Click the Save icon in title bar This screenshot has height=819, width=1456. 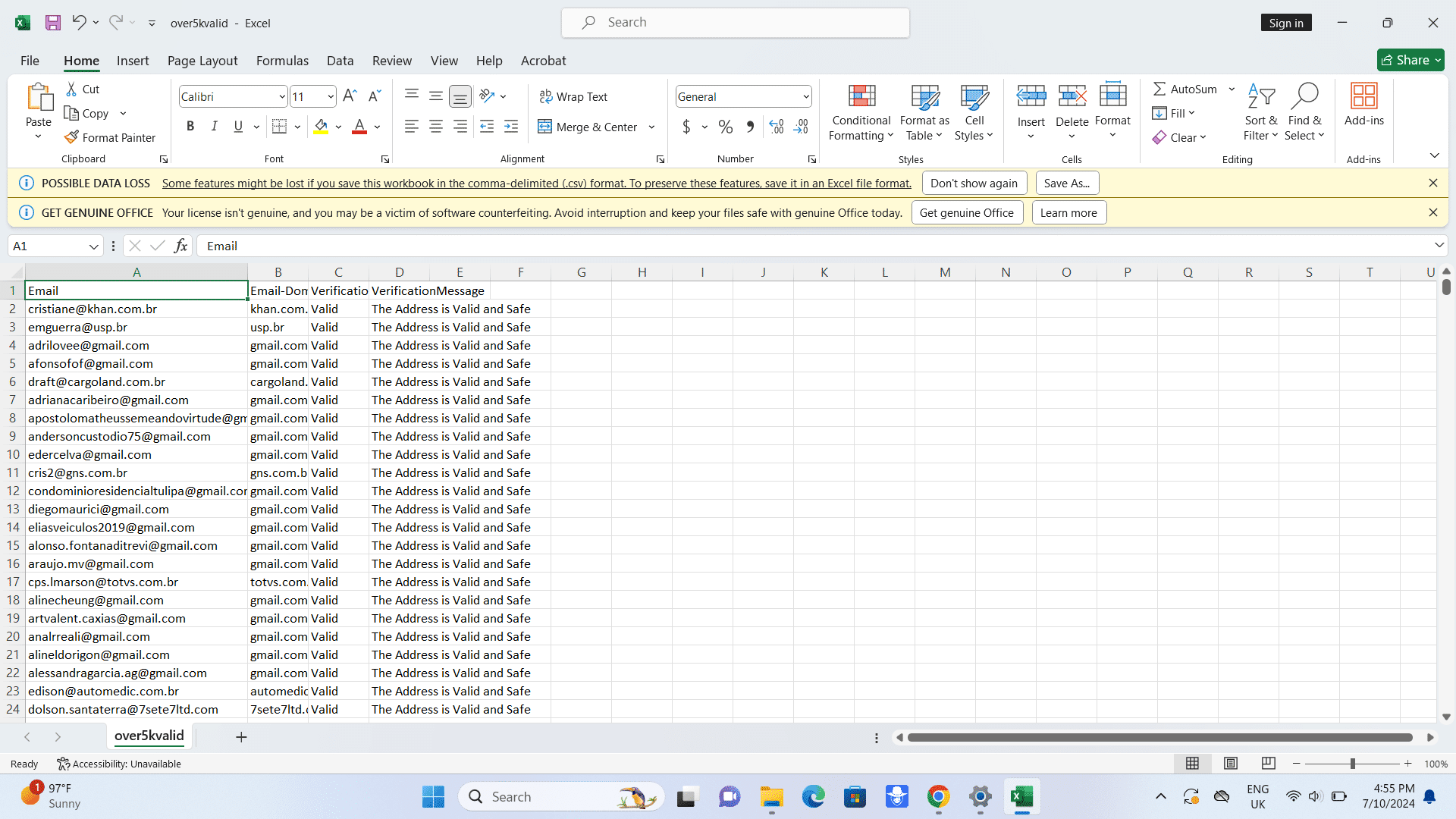point(52,23)
